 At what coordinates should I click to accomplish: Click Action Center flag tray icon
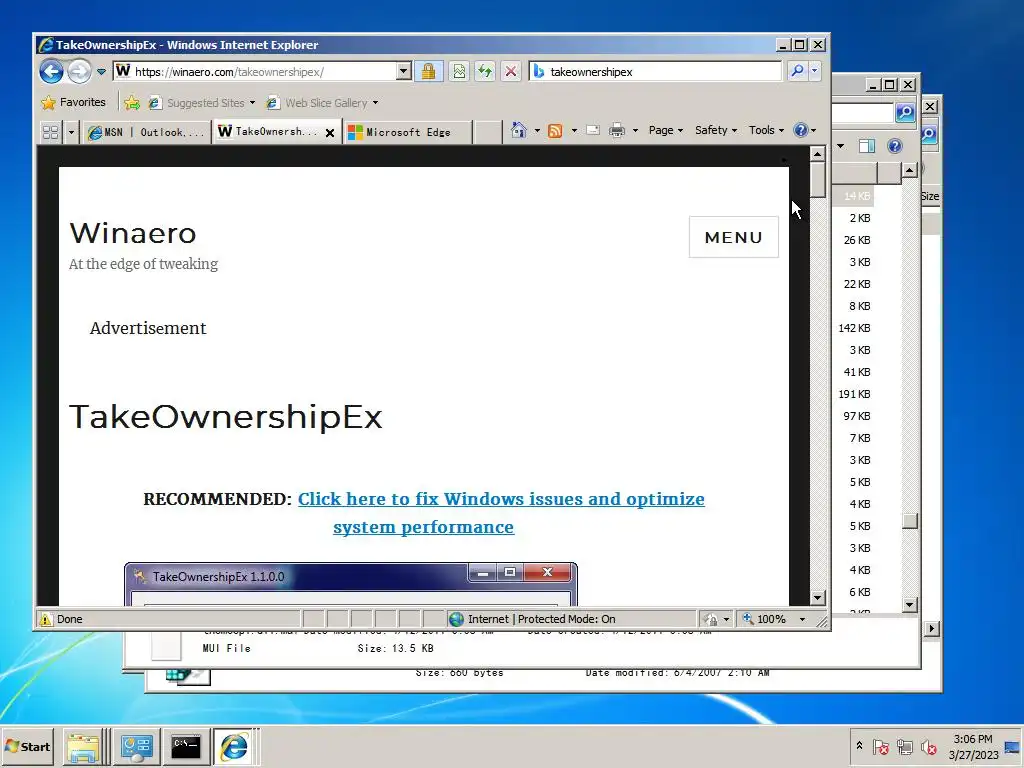(880, 746)
